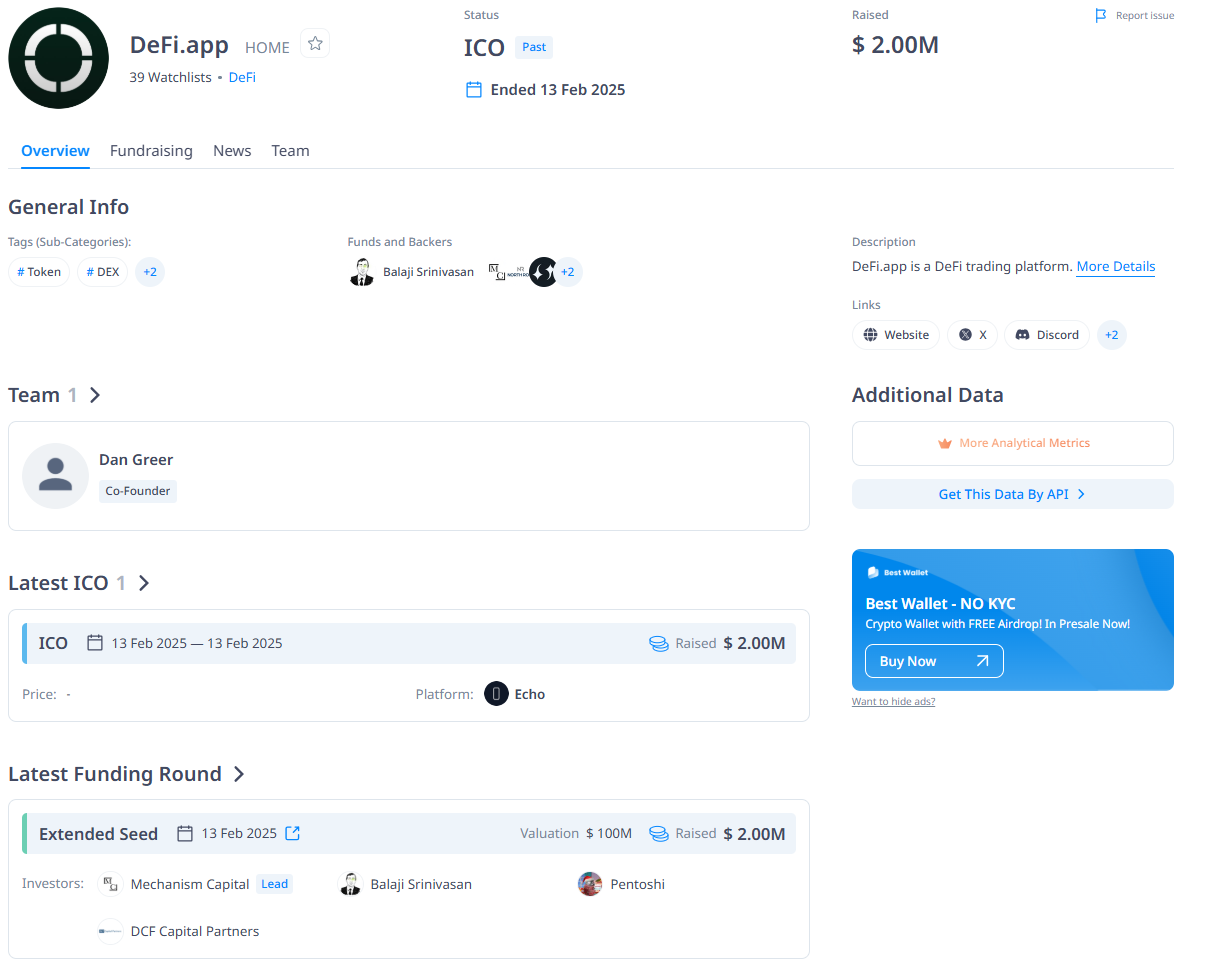Click the HOME ticker label
Screen dimensions: 1216x960
pos(267,48)
